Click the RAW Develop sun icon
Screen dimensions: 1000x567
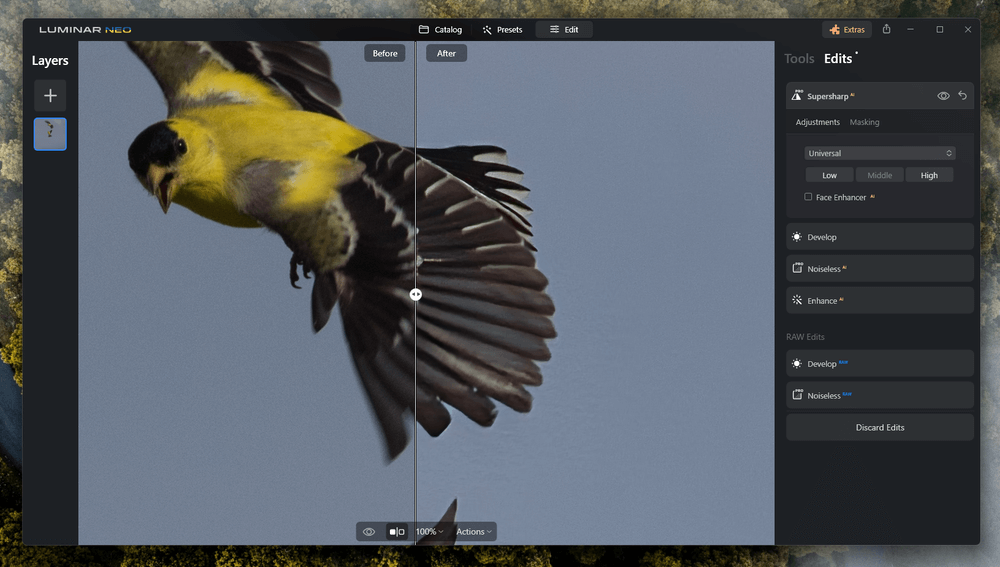click(797, 364)
